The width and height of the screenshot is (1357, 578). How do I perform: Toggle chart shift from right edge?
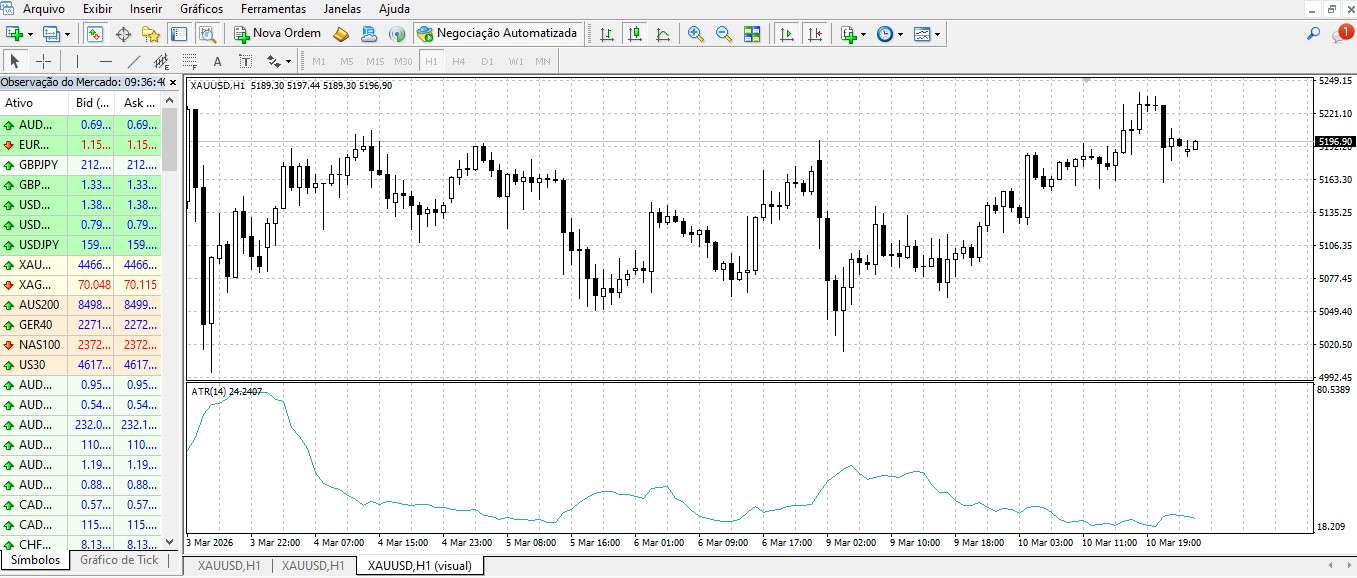[x=817, y=33]
